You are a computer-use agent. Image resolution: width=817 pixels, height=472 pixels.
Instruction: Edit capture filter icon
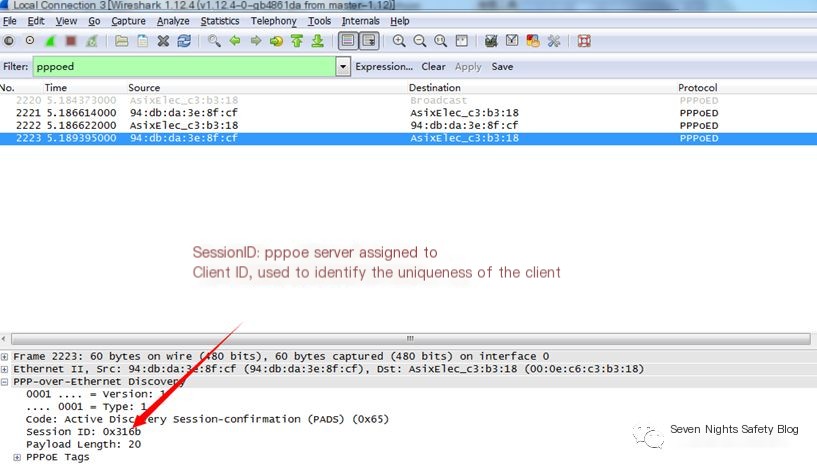491,41
